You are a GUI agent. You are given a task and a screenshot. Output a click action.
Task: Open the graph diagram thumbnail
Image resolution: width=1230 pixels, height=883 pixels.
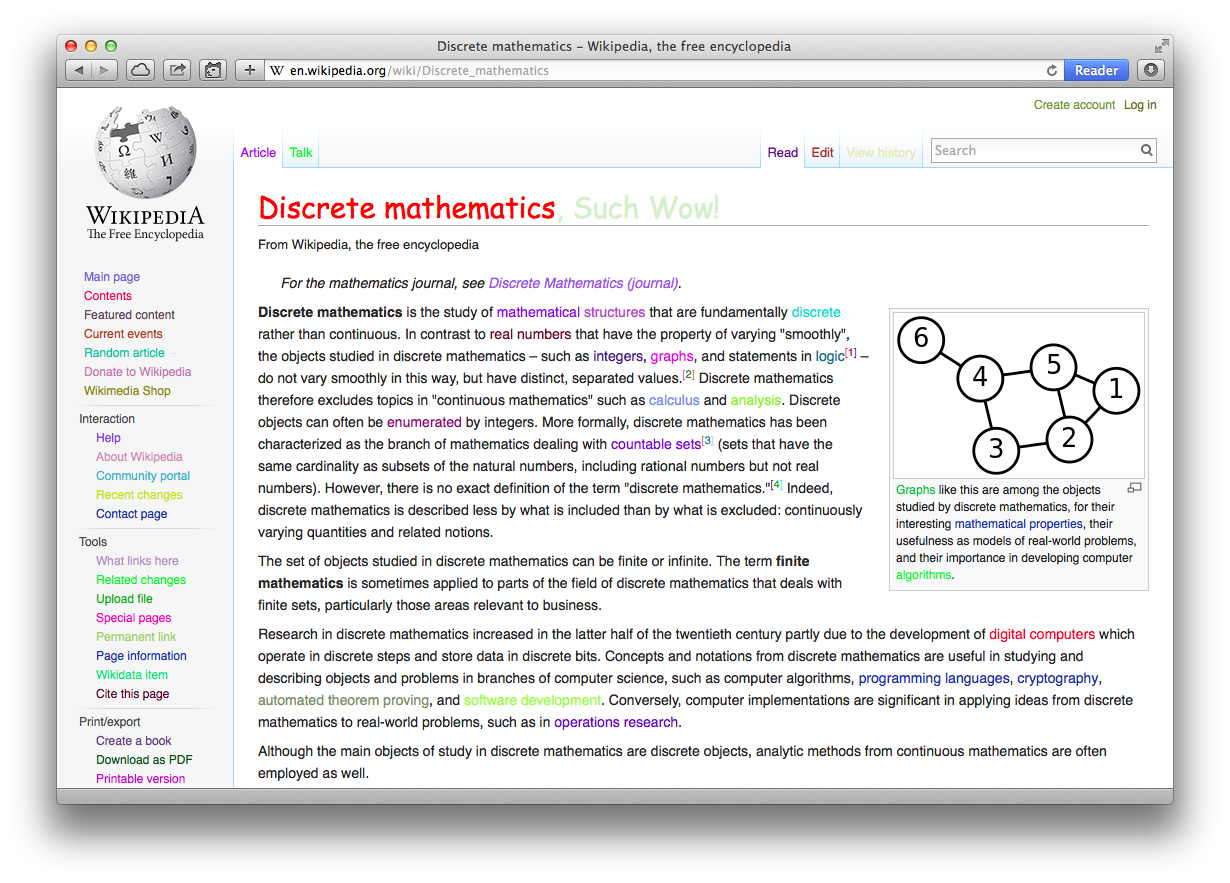[x=1018, y=395]
